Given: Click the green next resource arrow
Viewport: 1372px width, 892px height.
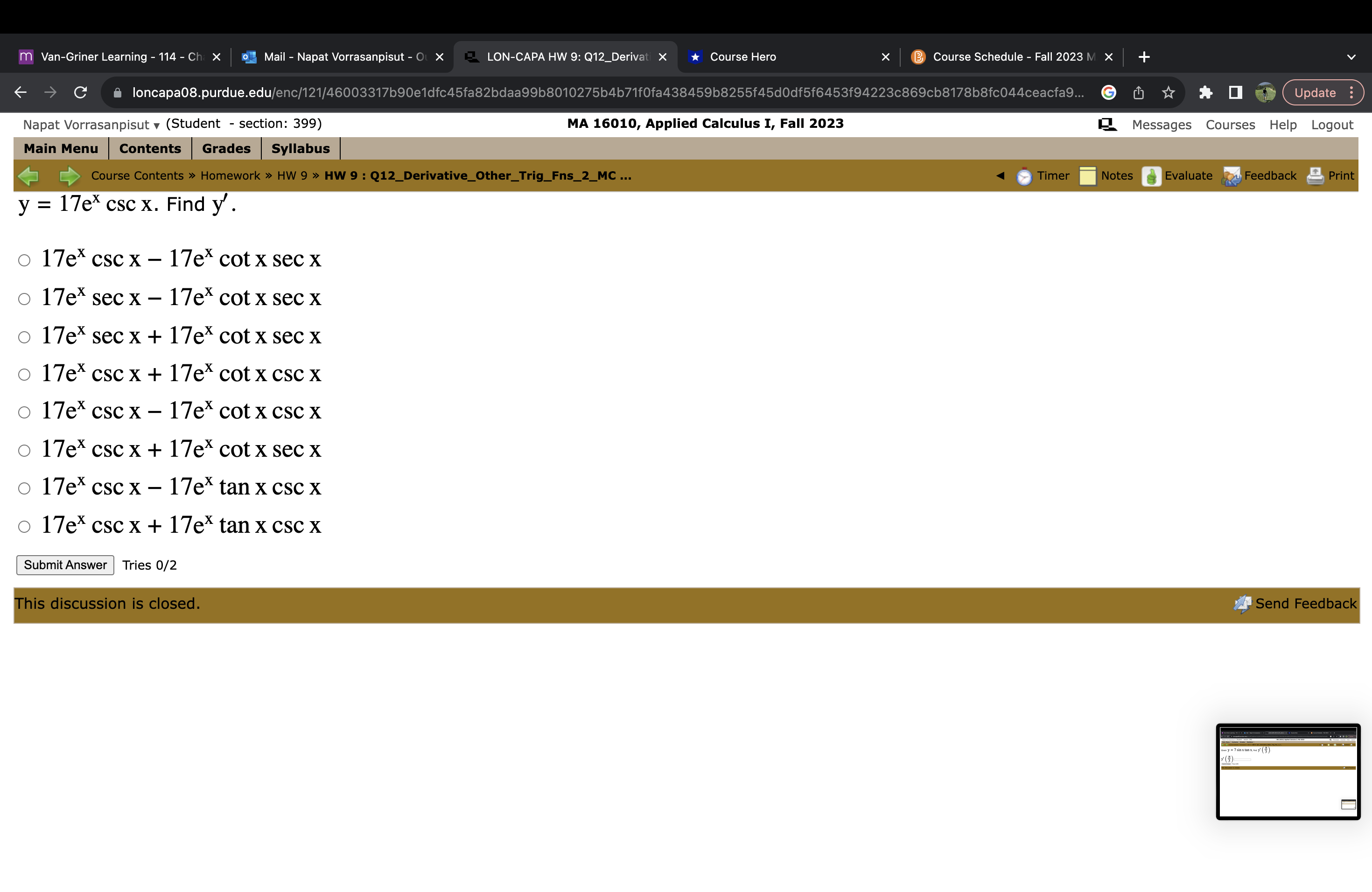Looking at the screenshot, I should 70,176.
